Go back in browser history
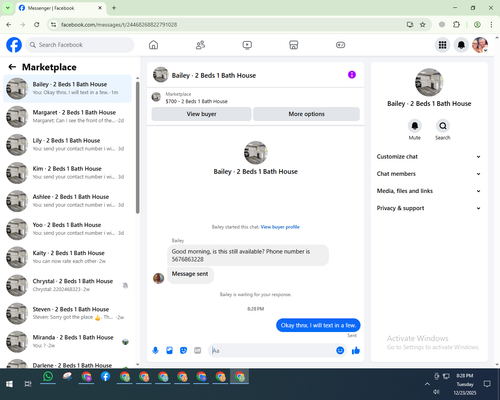500x400 pixels. coord(9,24)
